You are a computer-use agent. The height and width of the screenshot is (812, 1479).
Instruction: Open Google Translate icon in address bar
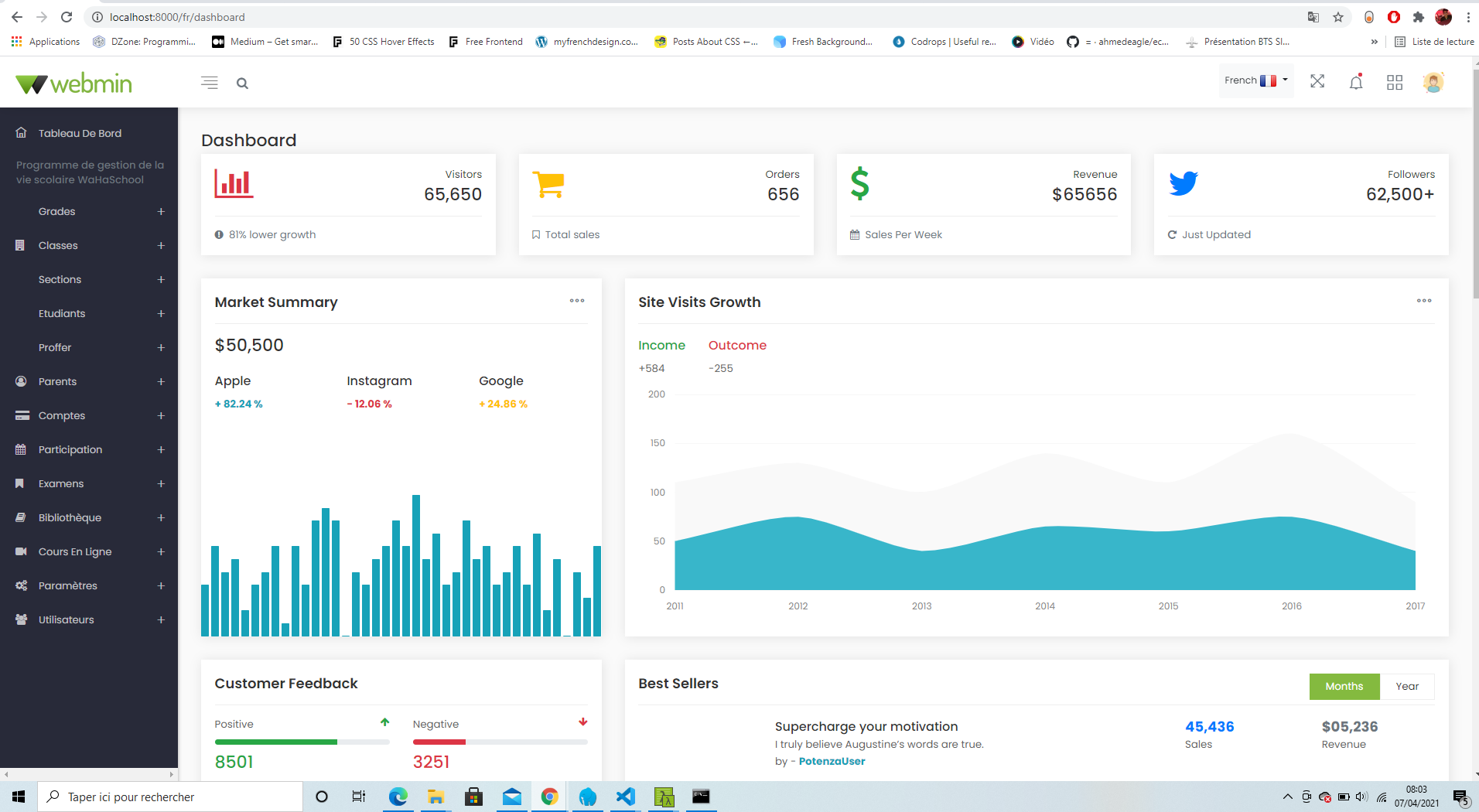tap(1313, 17)
